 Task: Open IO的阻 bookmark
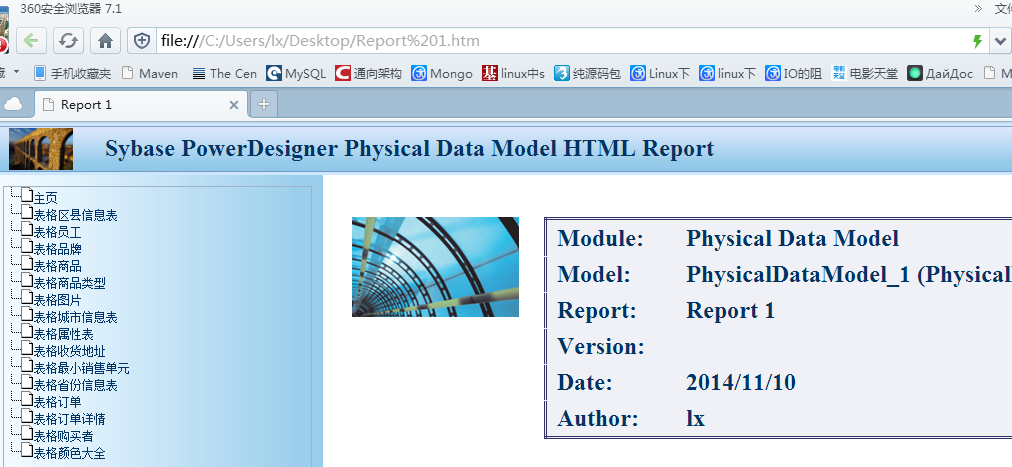pyautogui.click(x=793, y=74)
